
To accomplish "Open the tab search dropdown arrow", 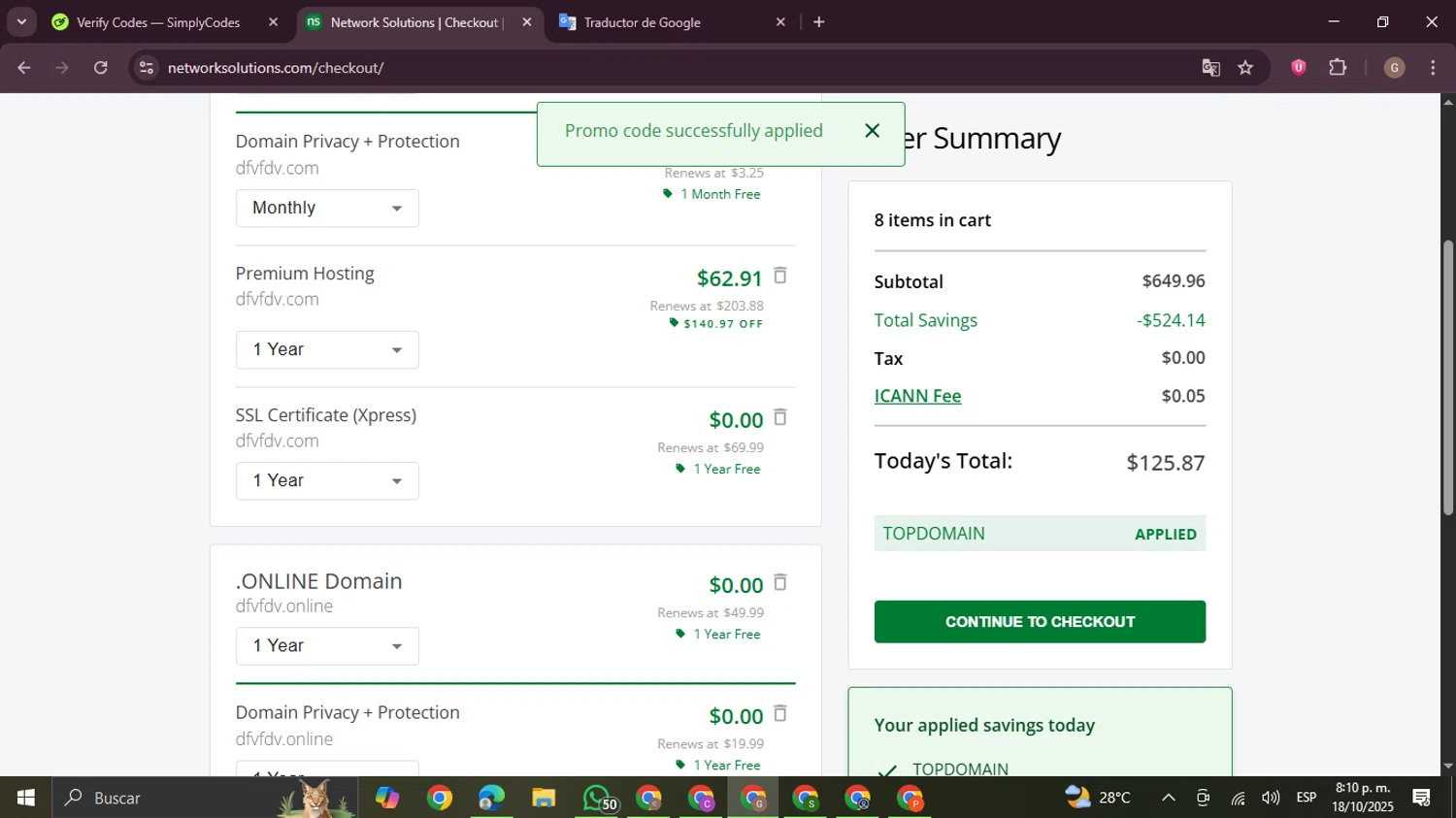I will [21, 21].
